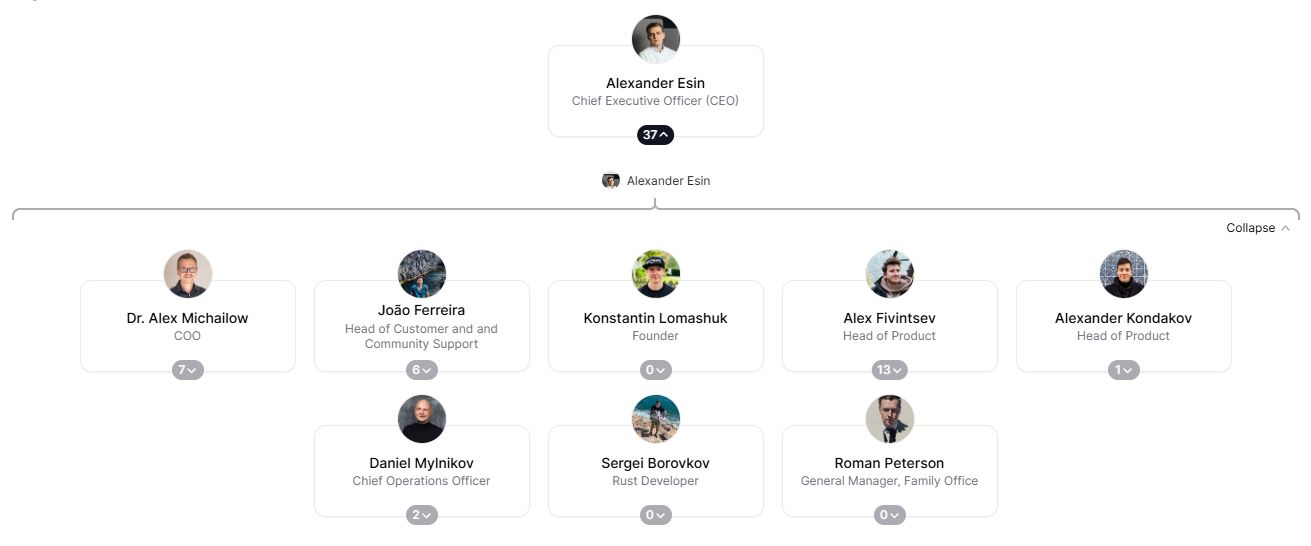This screenshot has height=546, width=1311.
Task: Collapse the CEO's 37 reports badge
Action: point(656,135)
